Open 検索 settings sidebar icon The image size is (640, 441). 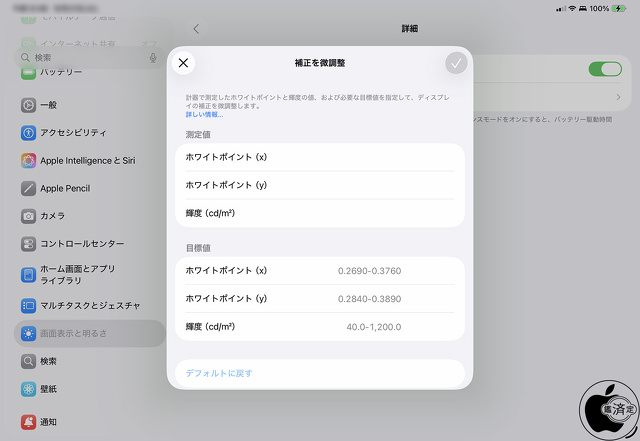[28, 361]
